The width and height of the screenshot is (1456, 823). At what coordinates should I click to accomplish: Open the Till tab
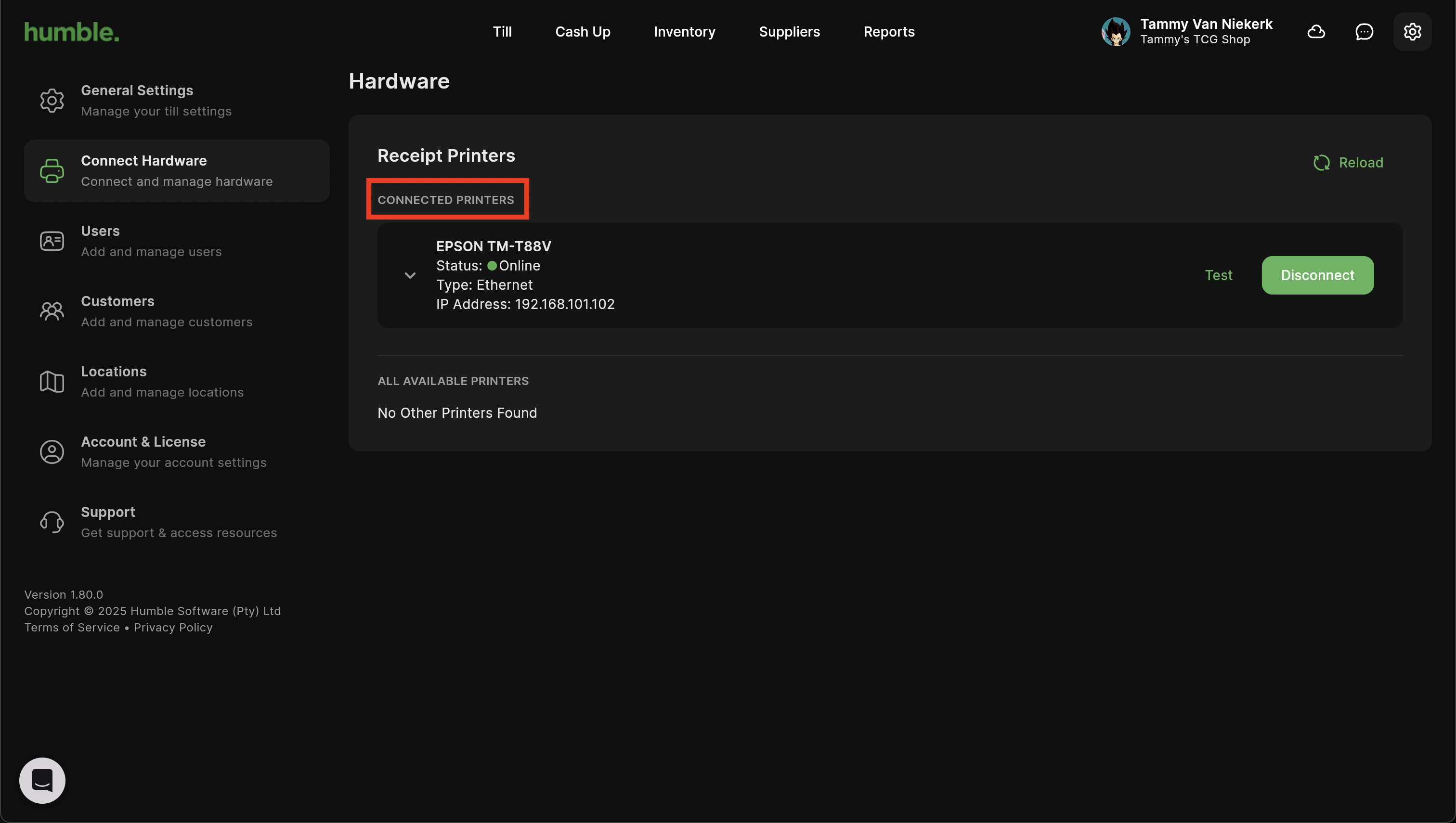(502, 32)
